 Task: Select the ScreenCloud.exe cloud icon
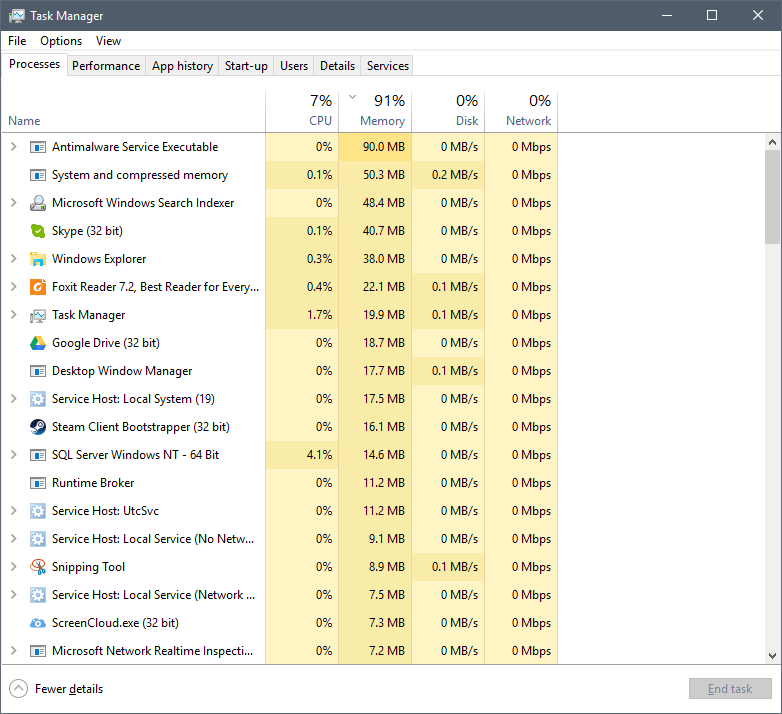[38, 623]
